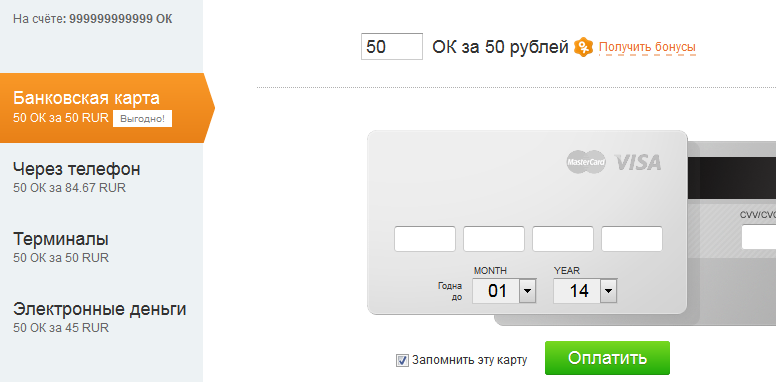
Task: Click the green "Оплатить" button
Action: [607, 358]
